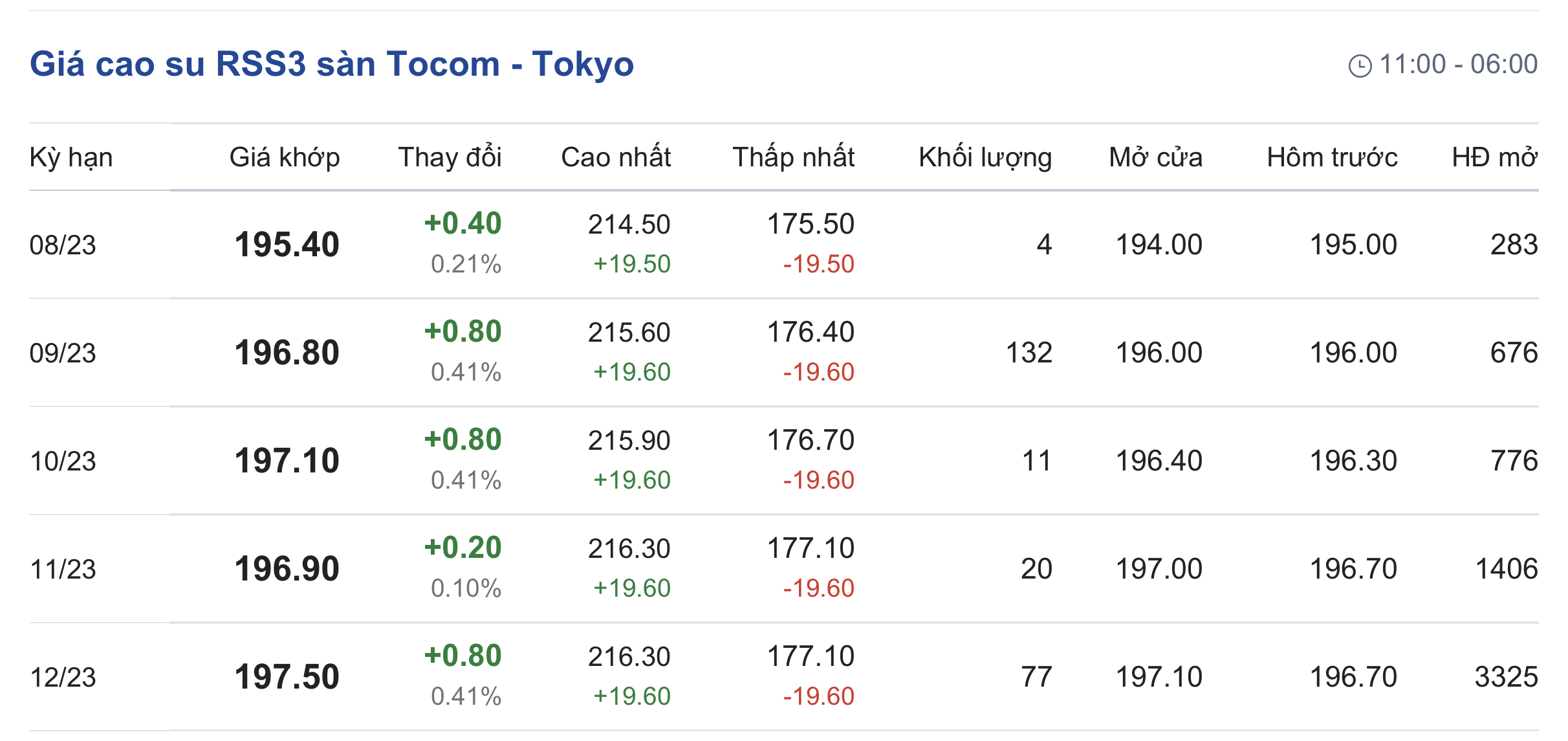Viewport: 1568px width, 741px height.
Task: Click the HĐ mở column header
Action: coord(1494,157)
